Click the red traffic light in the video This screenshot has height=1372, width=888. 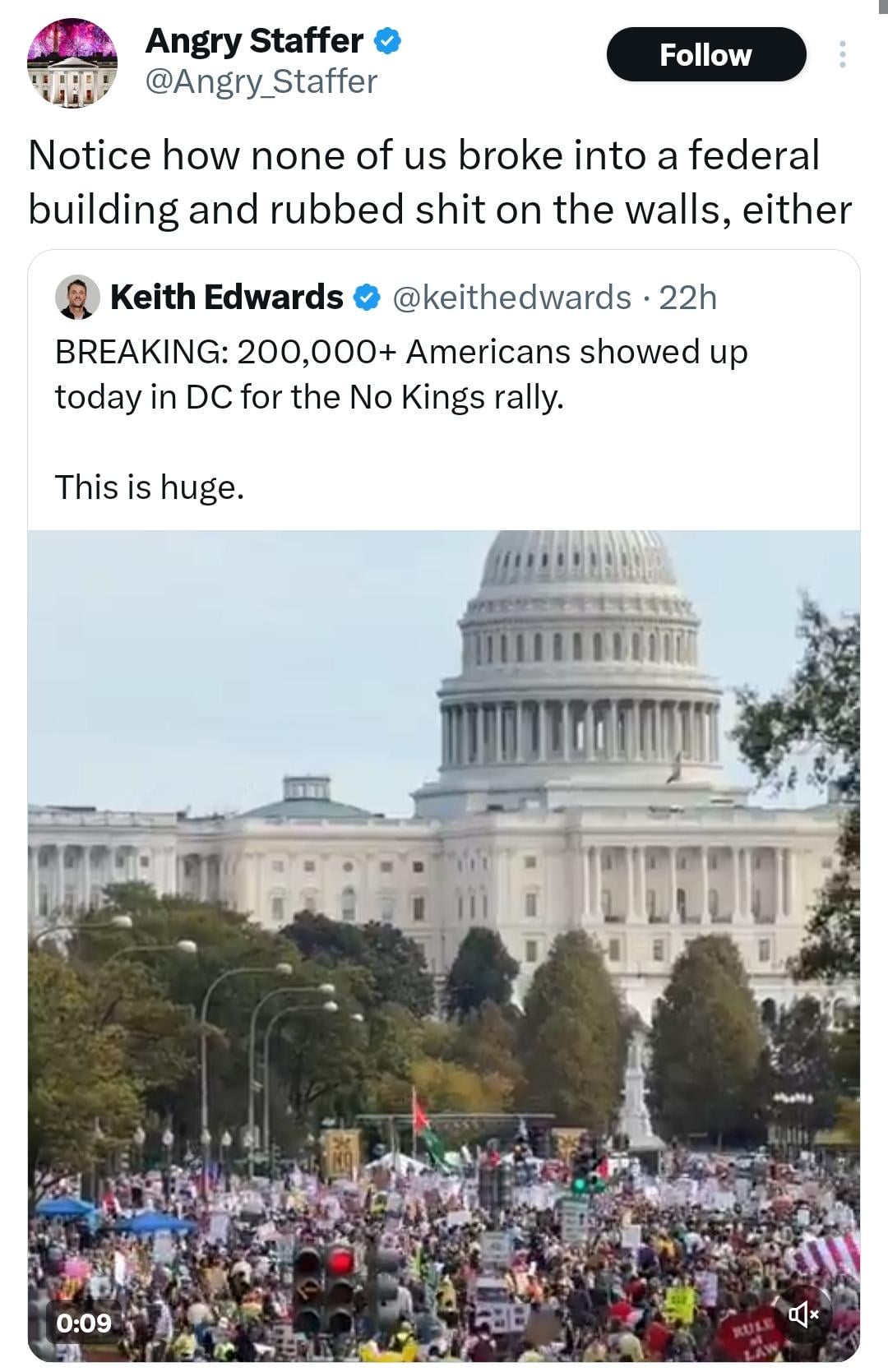[340, 1262]
